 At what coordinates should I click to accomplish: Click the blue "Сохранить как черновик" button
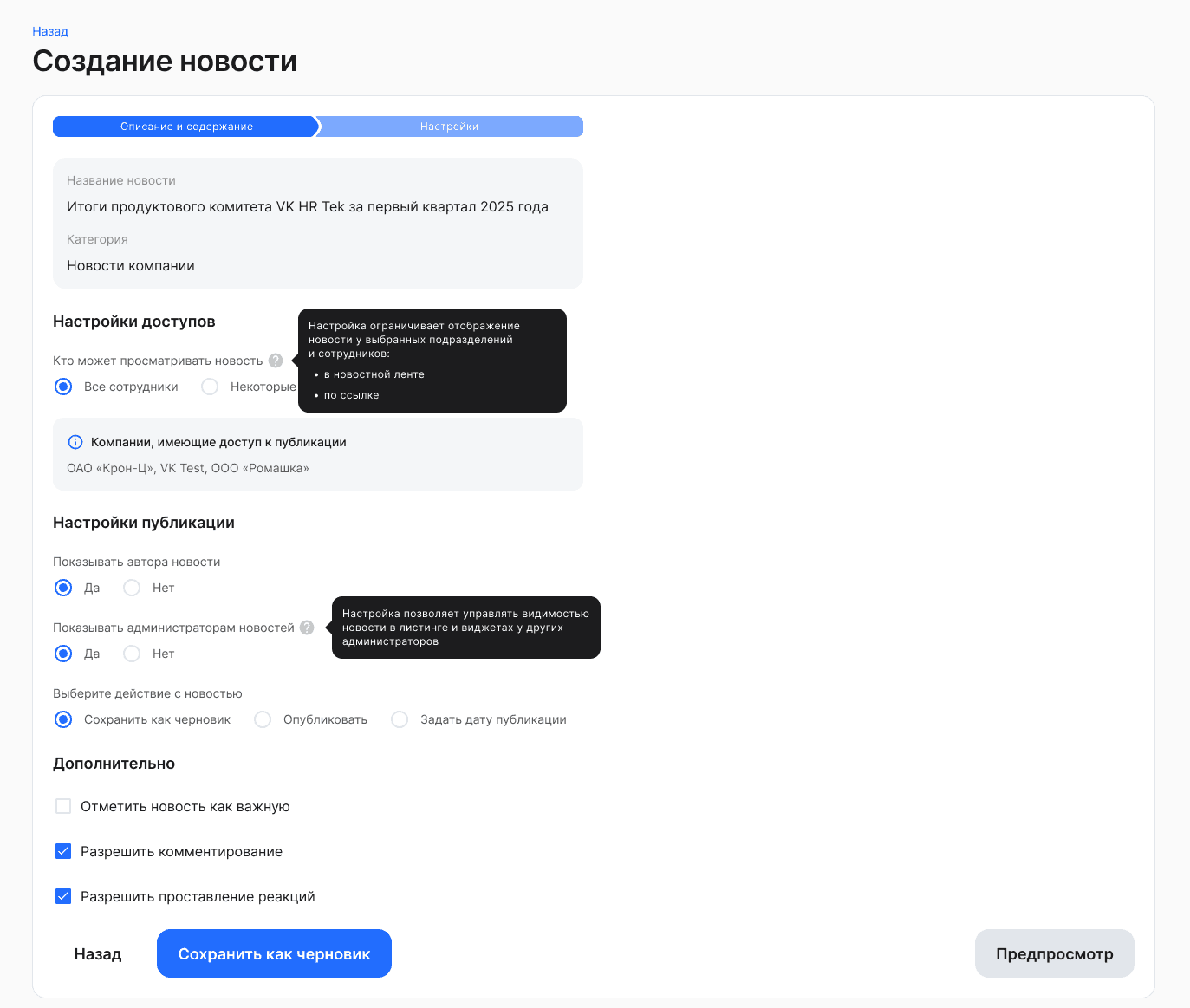(x=274, y=953)
